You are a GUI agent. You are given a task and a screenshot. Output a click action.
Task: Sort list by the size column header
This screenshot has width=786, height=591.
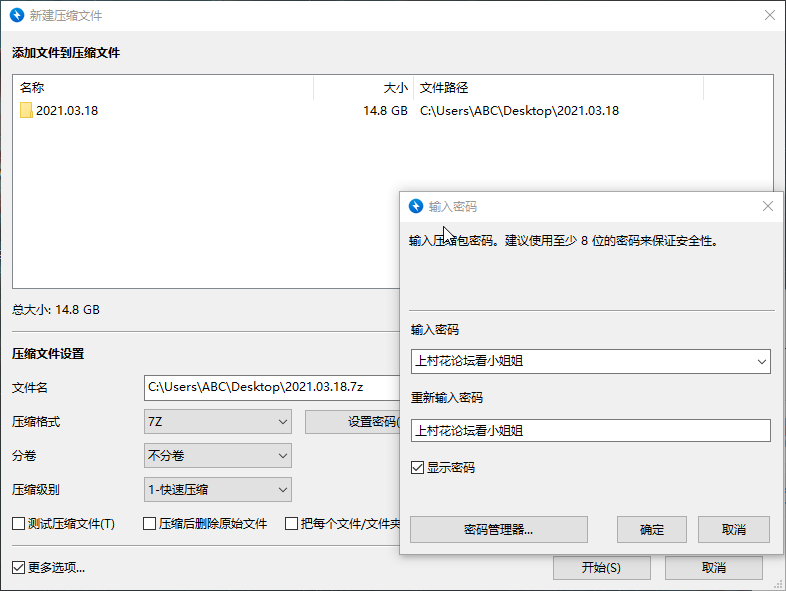click(x=362, y=88)
